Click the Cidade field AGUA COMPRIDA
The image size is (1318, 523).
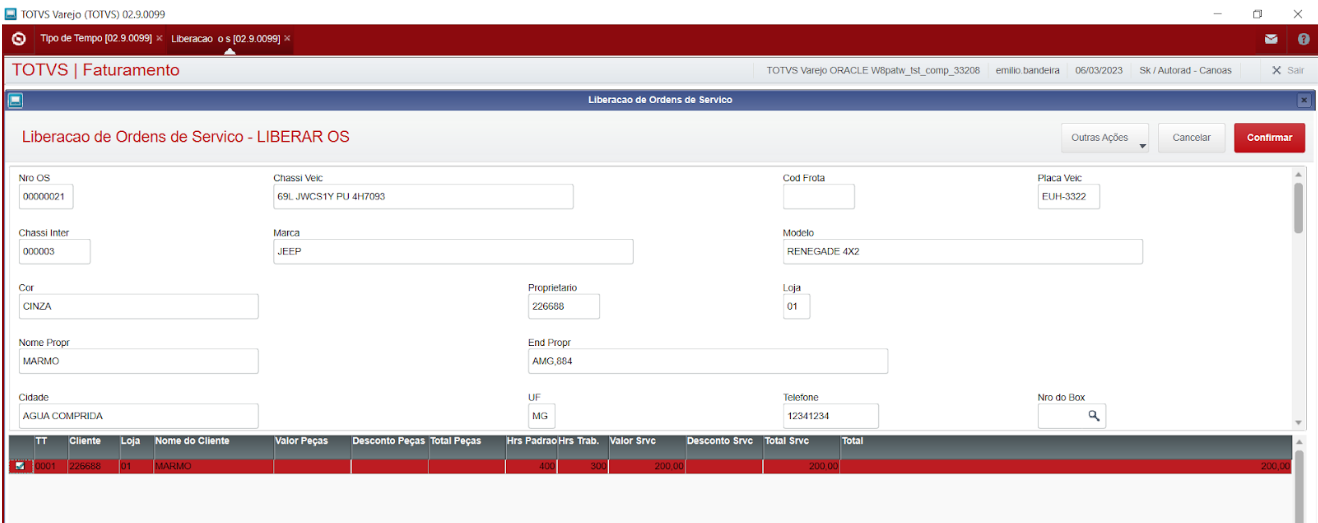tap(138, 415)
